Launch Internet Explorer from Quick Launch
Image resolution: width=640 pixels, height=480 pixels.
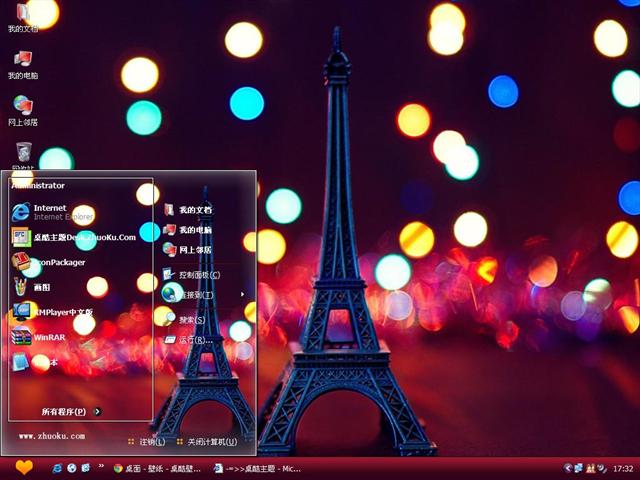(57, 468)
